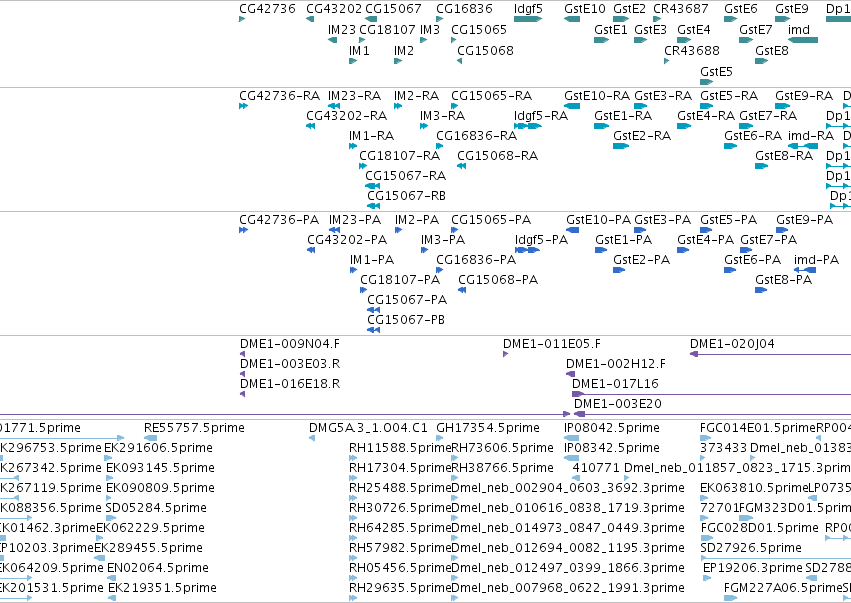Click the GstE8 gene label
Screen dimensions: 851x603
pos(771,50)
